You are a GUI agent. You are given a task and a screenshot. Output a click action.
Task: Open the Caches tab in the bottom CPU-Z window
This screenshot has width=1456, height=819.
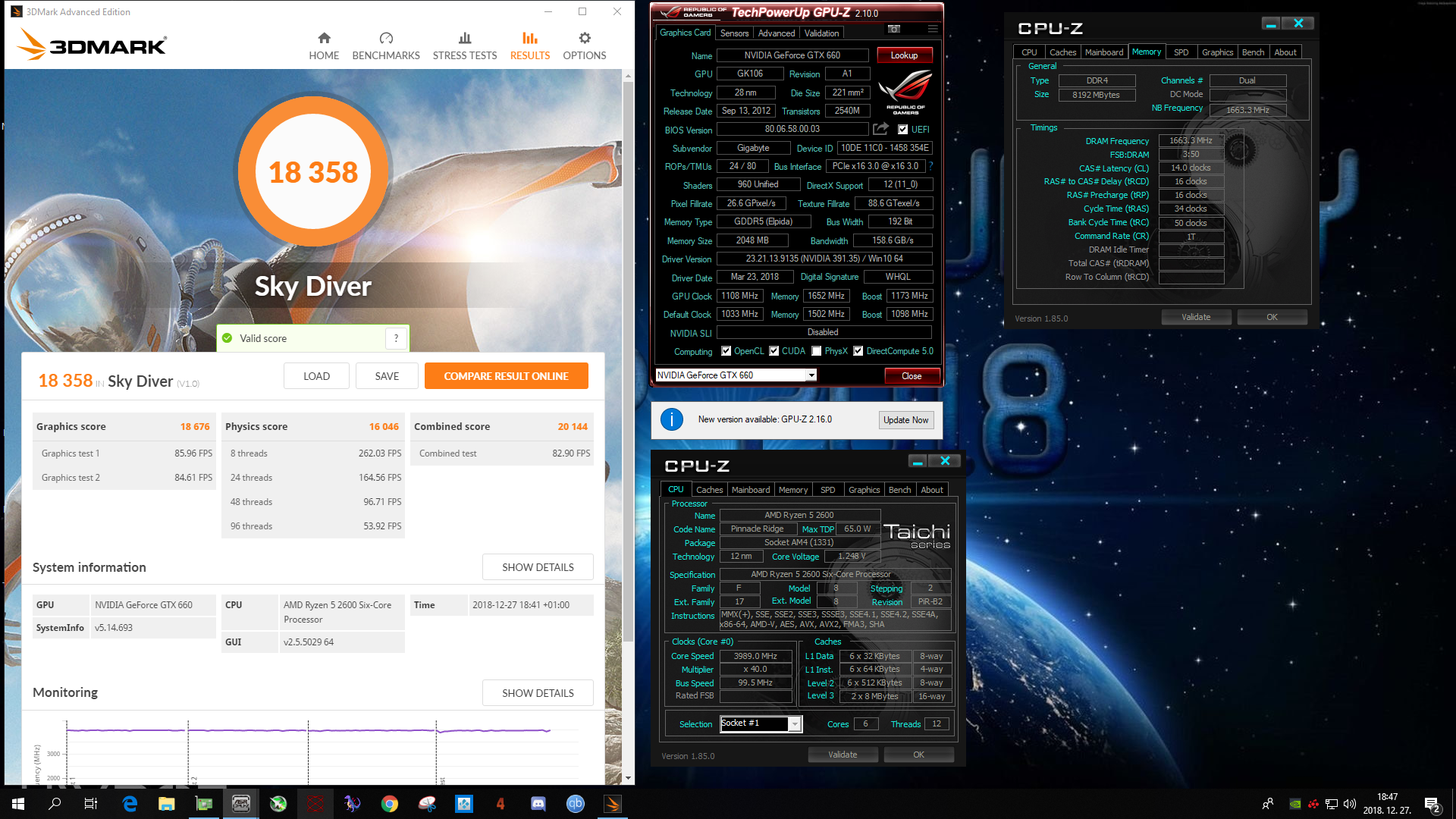709,490
